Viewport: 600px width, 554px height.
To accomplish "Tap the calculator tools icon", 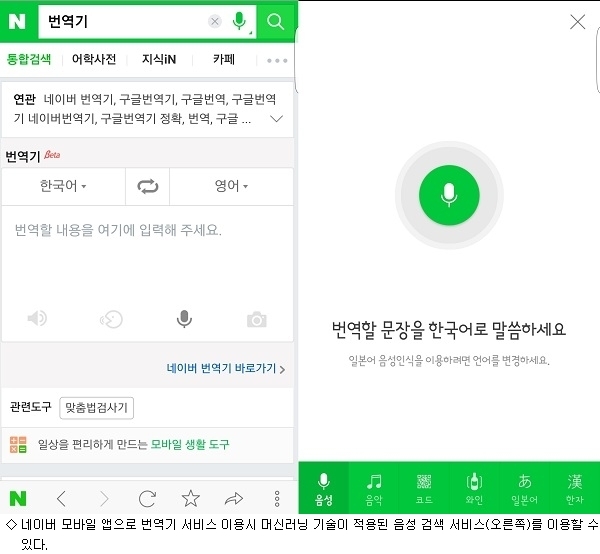I will [18, 444].
